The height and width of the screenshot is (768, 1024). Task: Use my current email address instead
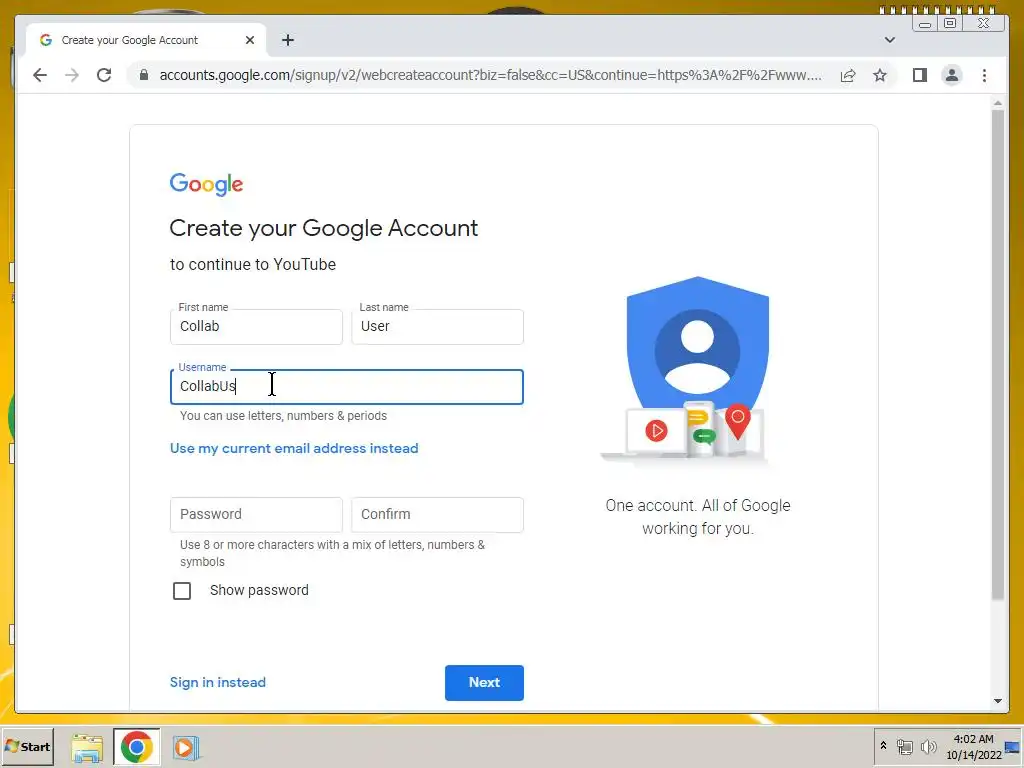coord(294,449)
